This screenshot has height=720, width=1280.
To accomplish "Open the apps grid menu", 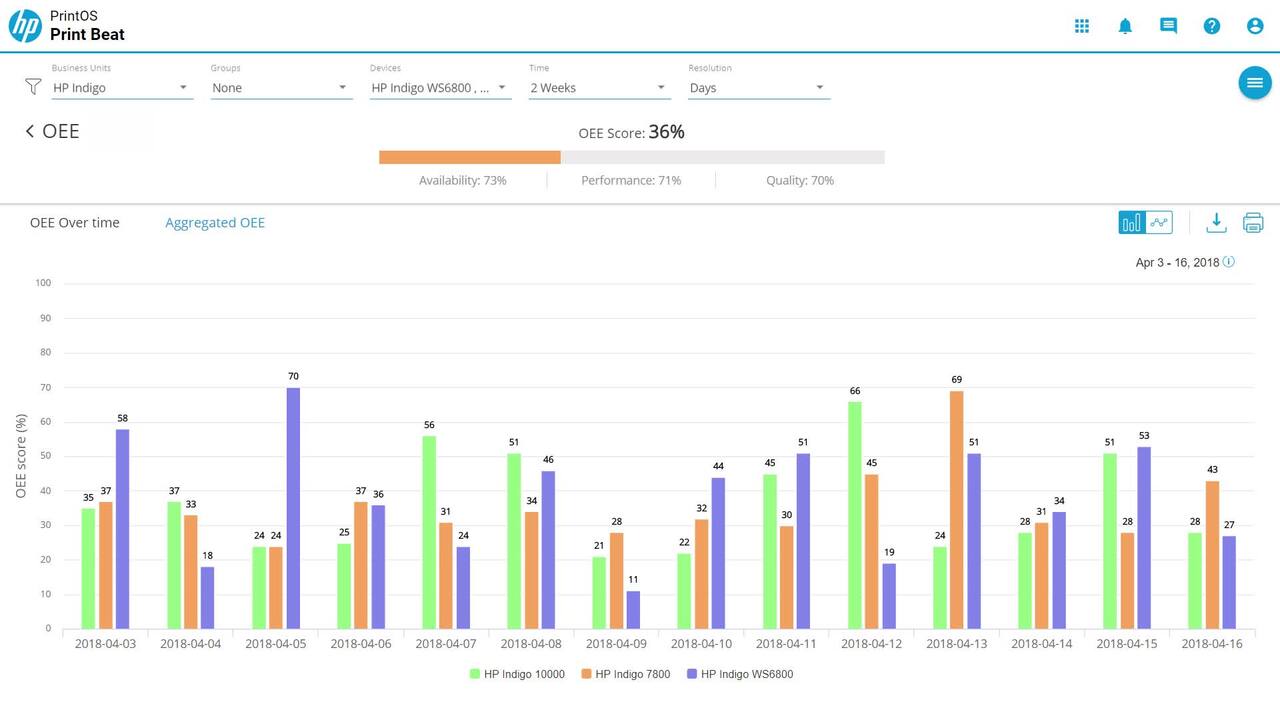I will click(1082, 26).
